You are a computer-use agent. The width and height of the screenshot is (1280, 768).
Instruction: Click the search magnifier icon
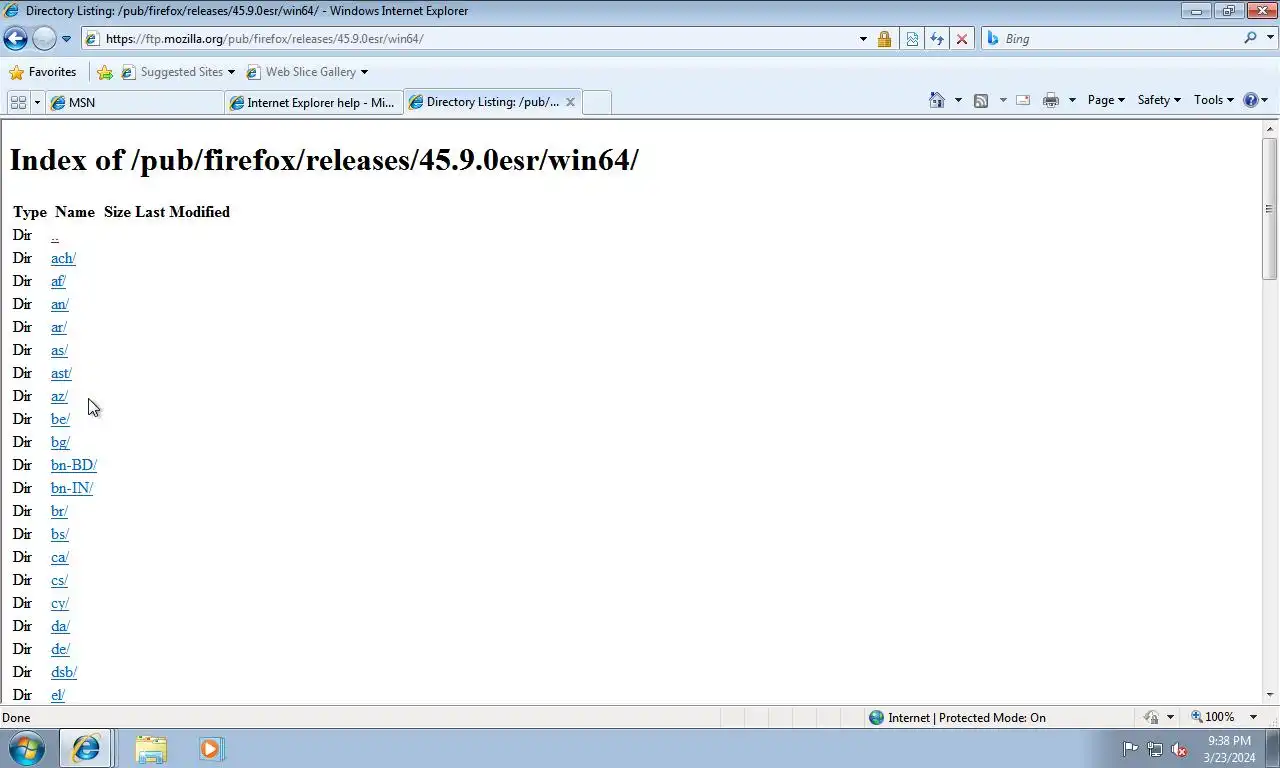click(x=1250, y=38)
